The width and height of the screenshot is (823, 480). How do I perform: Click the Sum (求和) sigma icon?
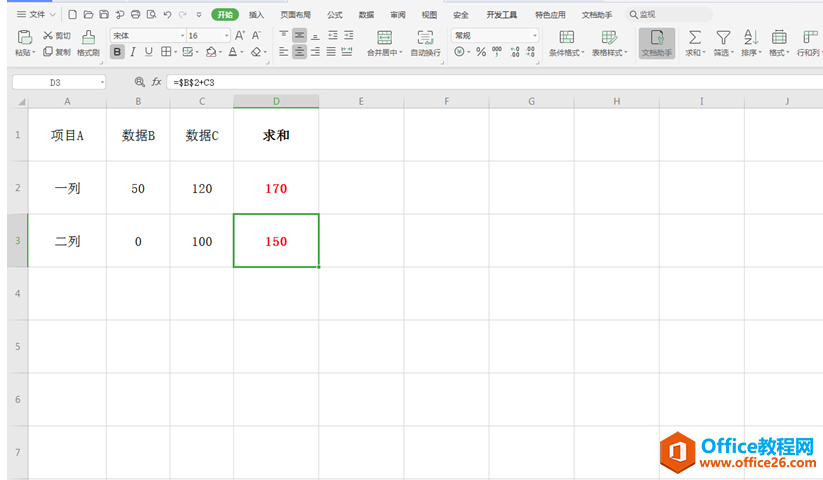pyautogui.click(x=694, y=37)
